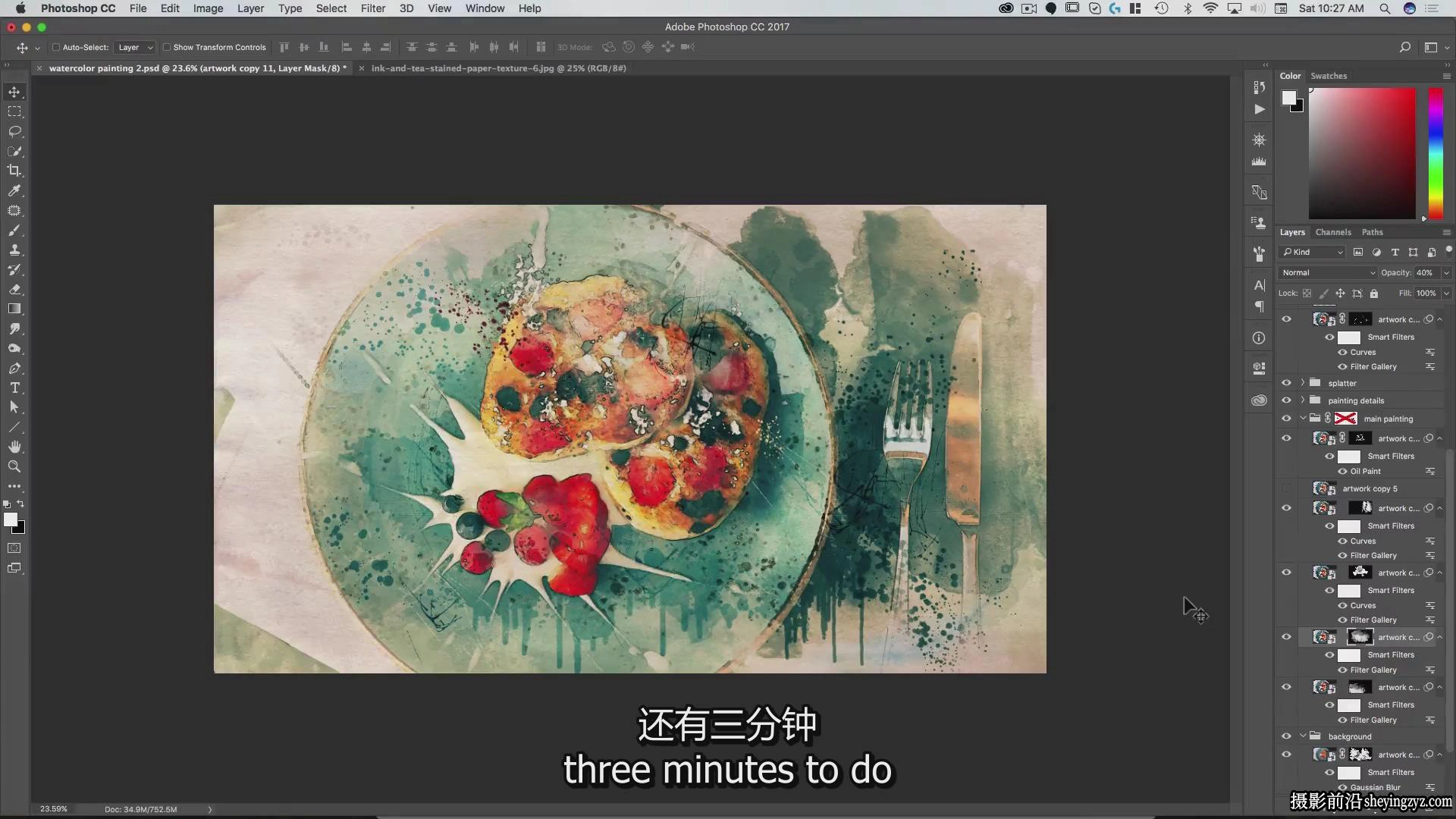Open the Color panel options menu
Image resolution: width=1456 pixels, height=819 pixels.
click(x=1446, y=76)
